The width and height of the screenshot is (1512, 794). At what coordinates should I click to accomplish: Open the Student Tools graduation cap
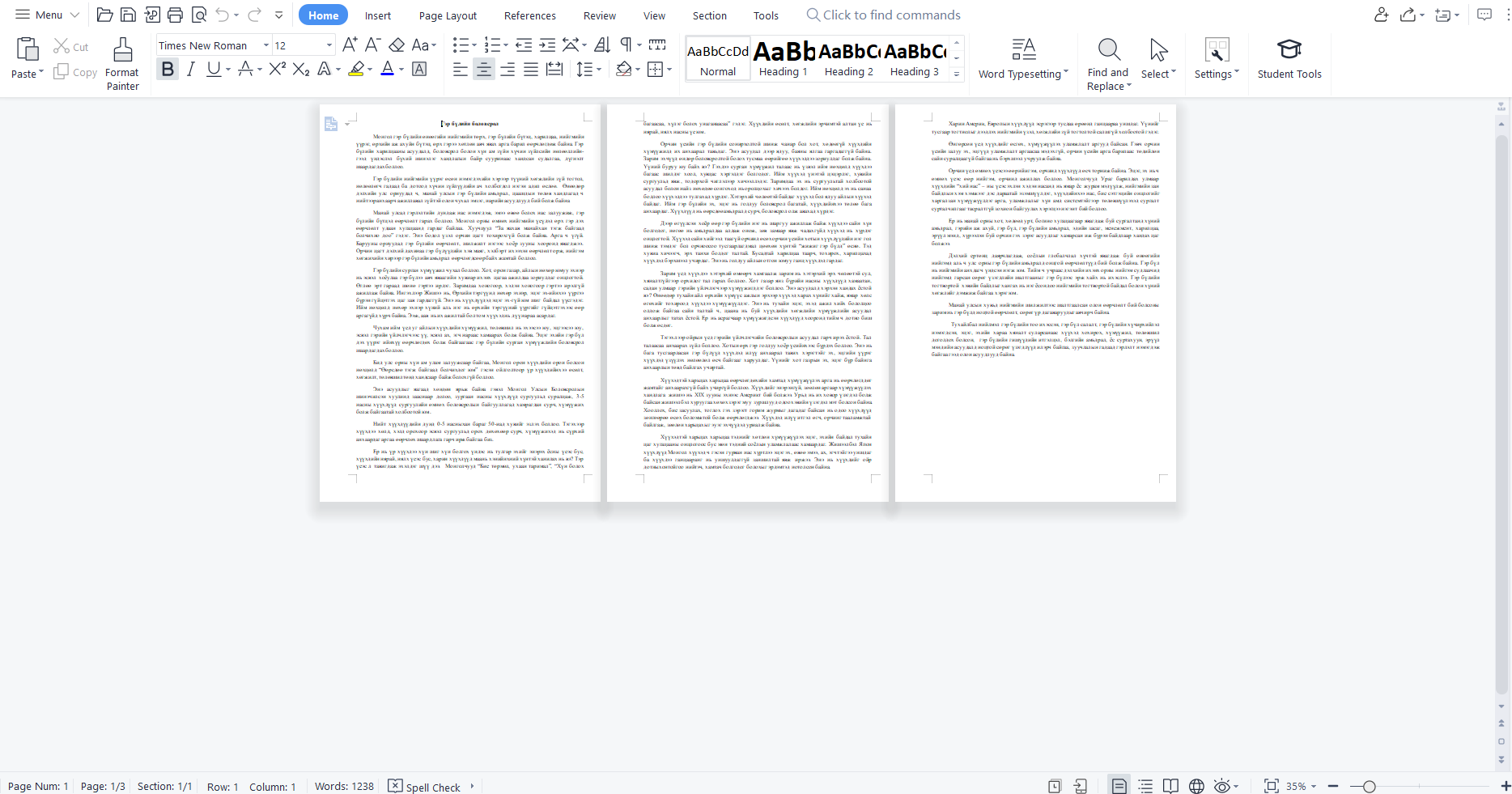pos(1289,50)
